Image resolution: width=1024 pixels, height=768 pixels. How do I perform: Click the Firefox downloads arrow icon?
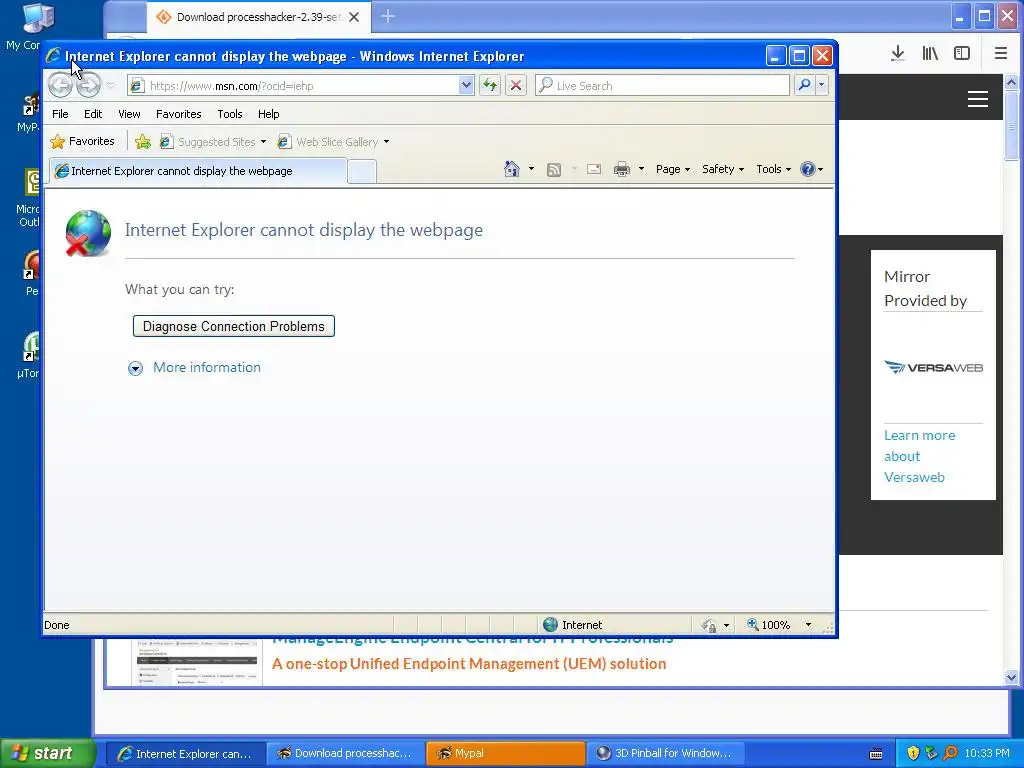[x=898, y=54]
